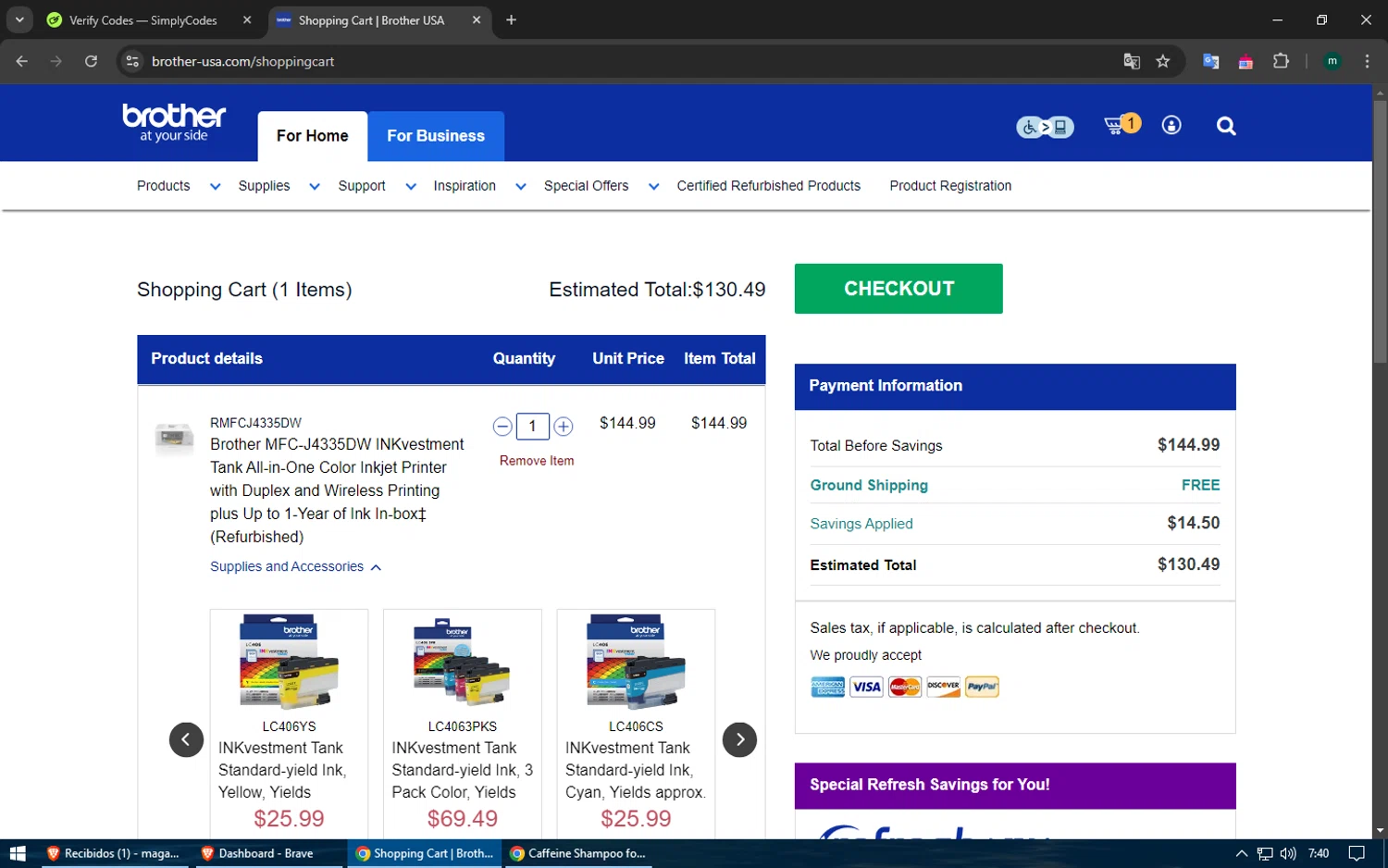Open the tab search dropdown arrow
The height and width of the screenshot is (868, 1388).
point(19,19)
